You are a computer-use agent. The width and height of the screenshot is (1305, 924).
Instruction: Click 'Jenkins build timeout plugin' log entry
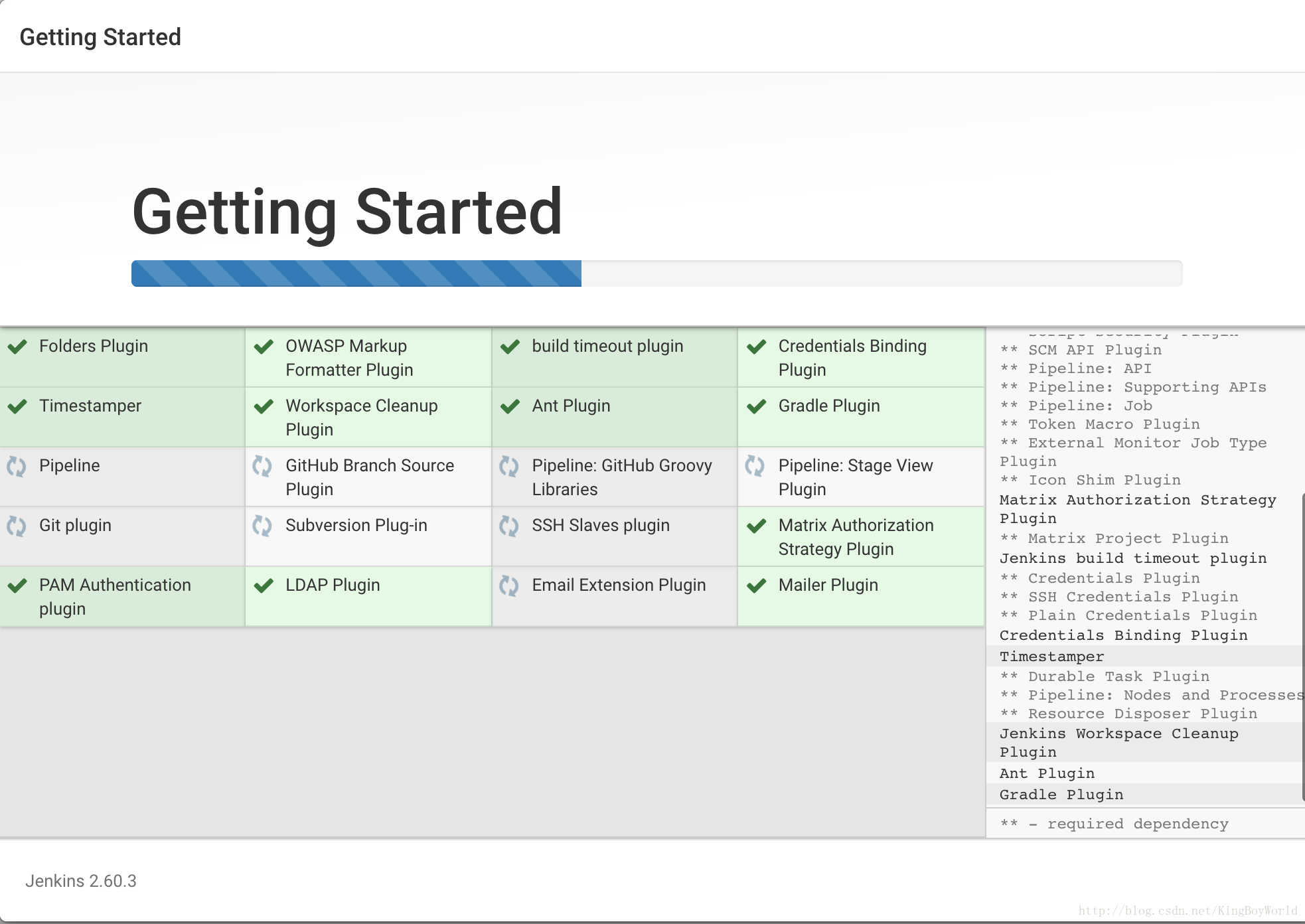tap(1133, 558)
